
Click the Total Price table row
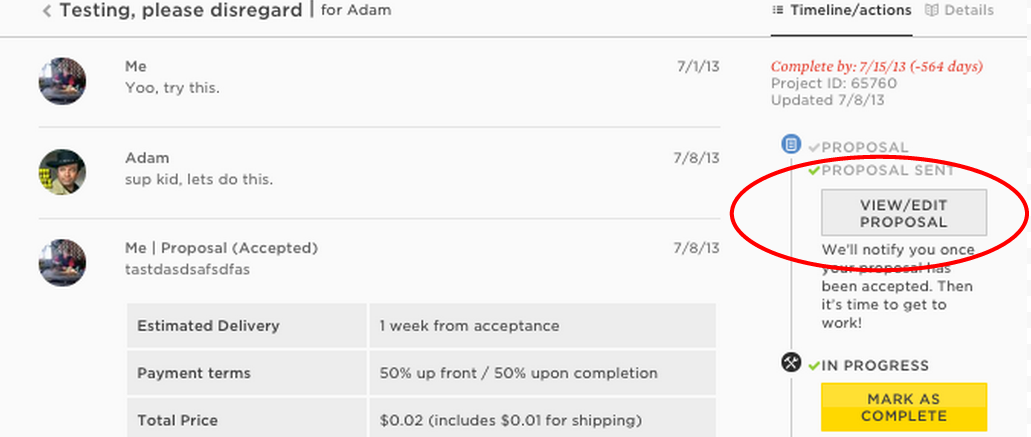(x=421, y=420)
